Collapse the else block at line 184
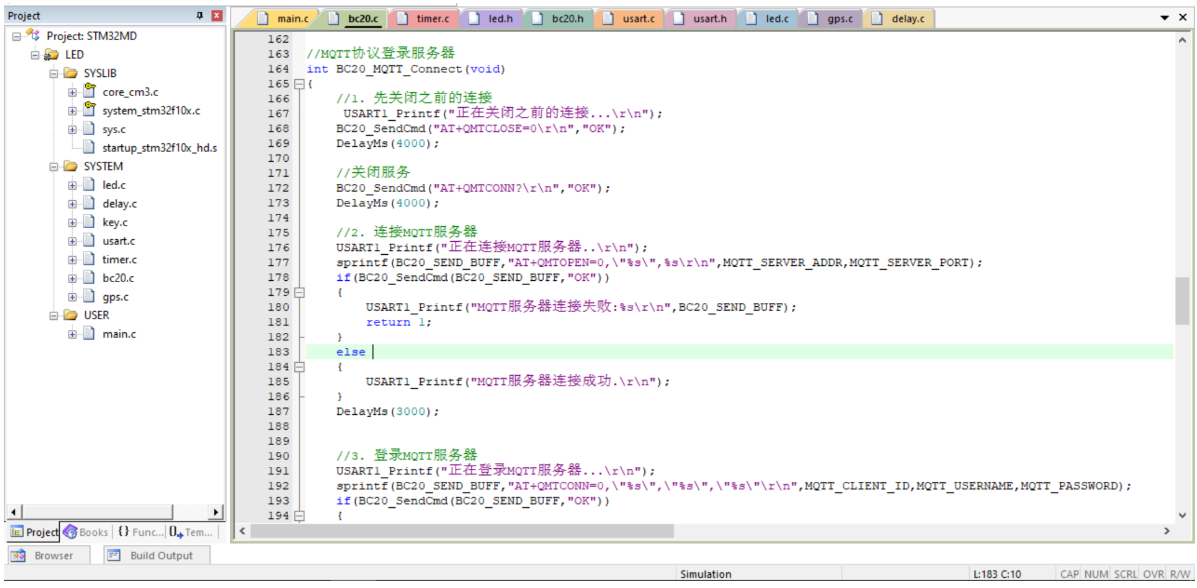Image resolution: width=1197 pixels, height=588 pixels. click(x=299, y=367)
